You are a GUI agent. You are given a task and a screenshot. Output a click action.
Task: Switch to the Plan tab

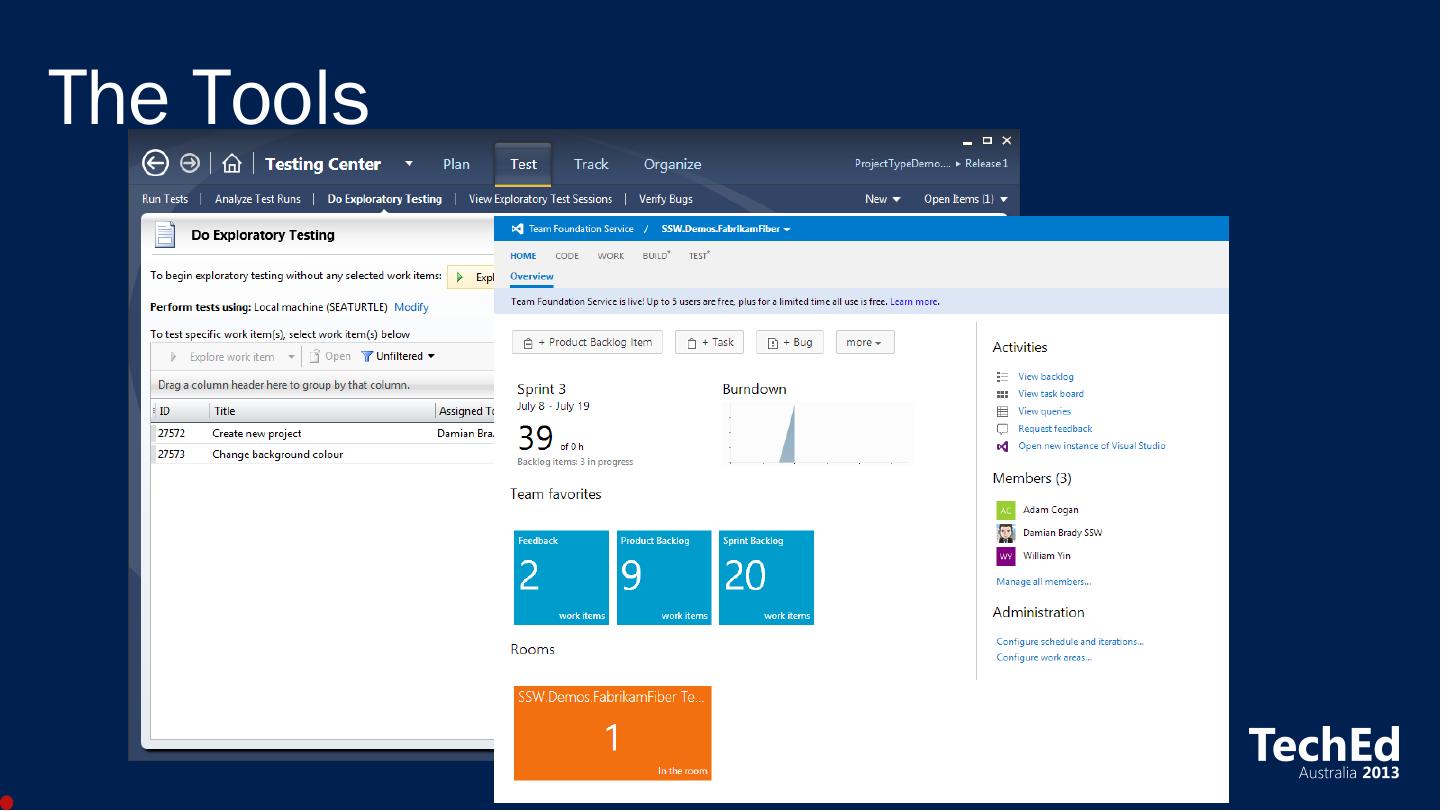click(456, 164)
